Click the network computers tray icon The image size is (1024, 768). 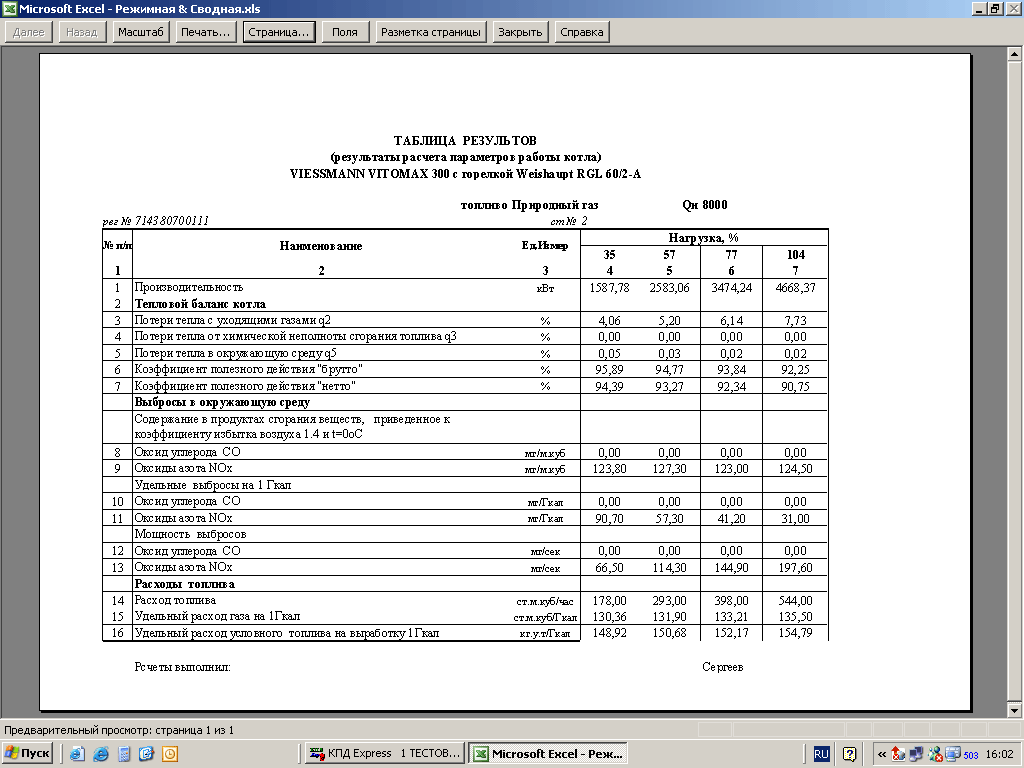pos(916,754)
